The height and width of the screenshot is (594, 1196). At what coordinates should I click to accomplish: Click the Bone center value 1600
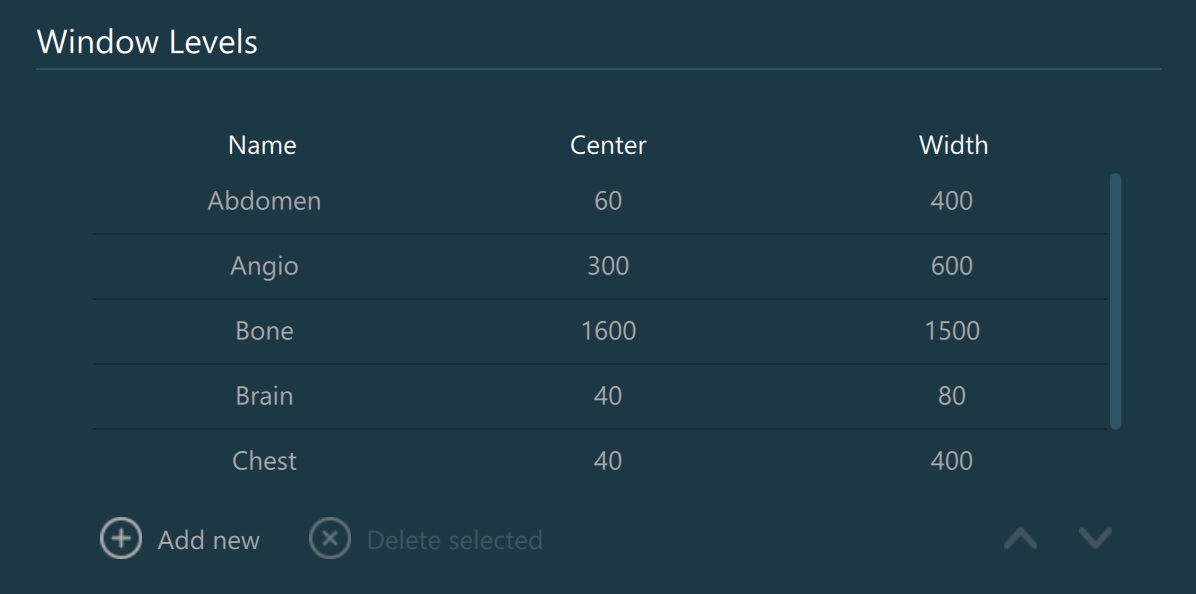(608, 331)
